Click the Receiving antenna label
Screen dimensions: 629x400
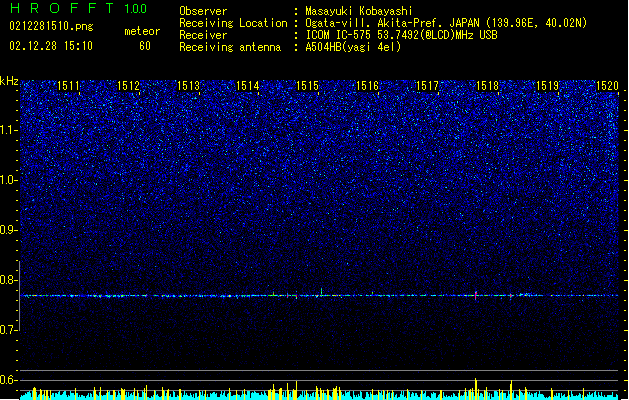230,47
